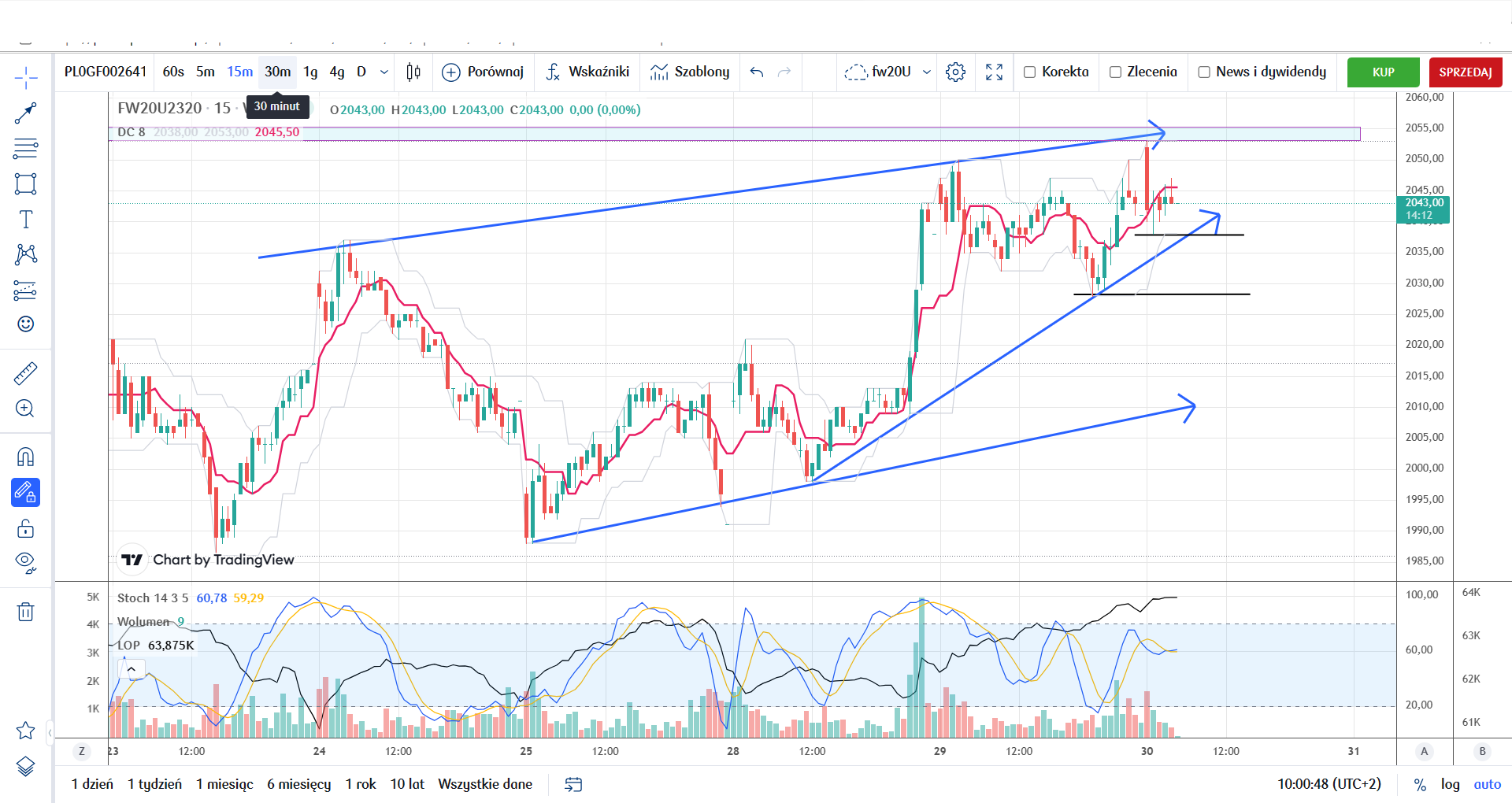Open the 10:00:48 (UTC+2) timezone menu
Image resolution: width=1512 pixels, height=803 pixels.
coord(1329,784)
